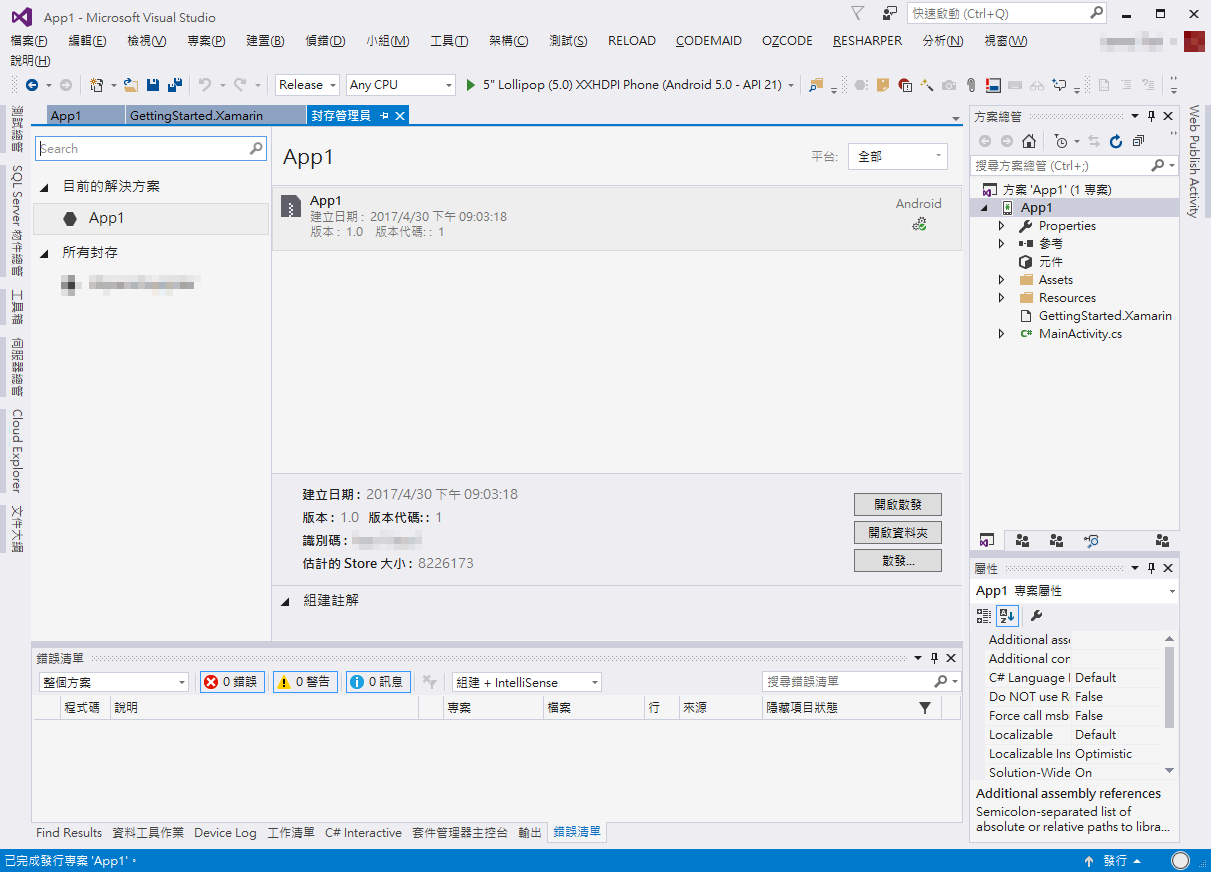The image size is (1211, 872).
Task: Click the Save All icon
Action: [175, 85]
